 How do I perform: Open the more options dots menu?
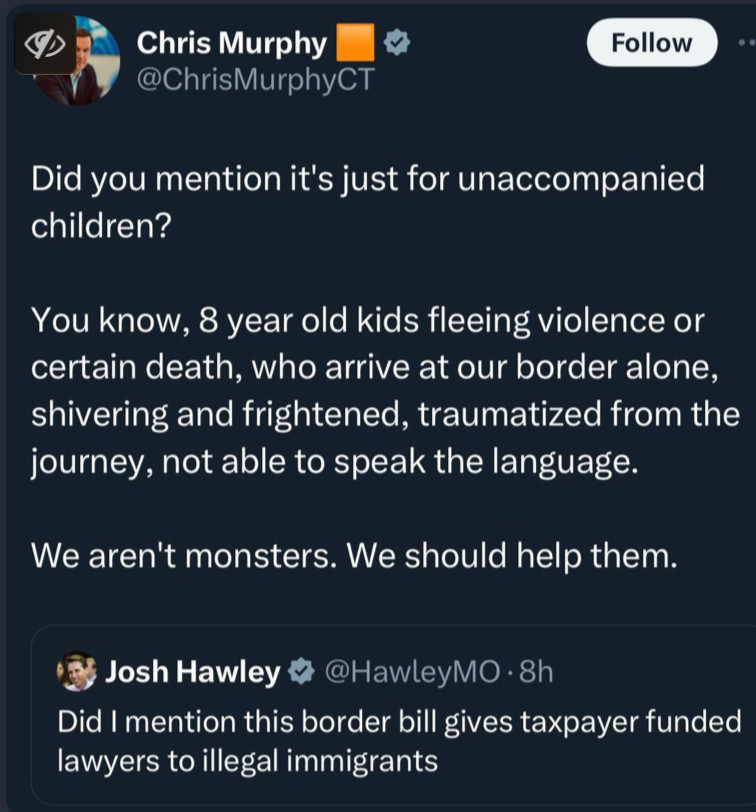[x=747, y=43]
